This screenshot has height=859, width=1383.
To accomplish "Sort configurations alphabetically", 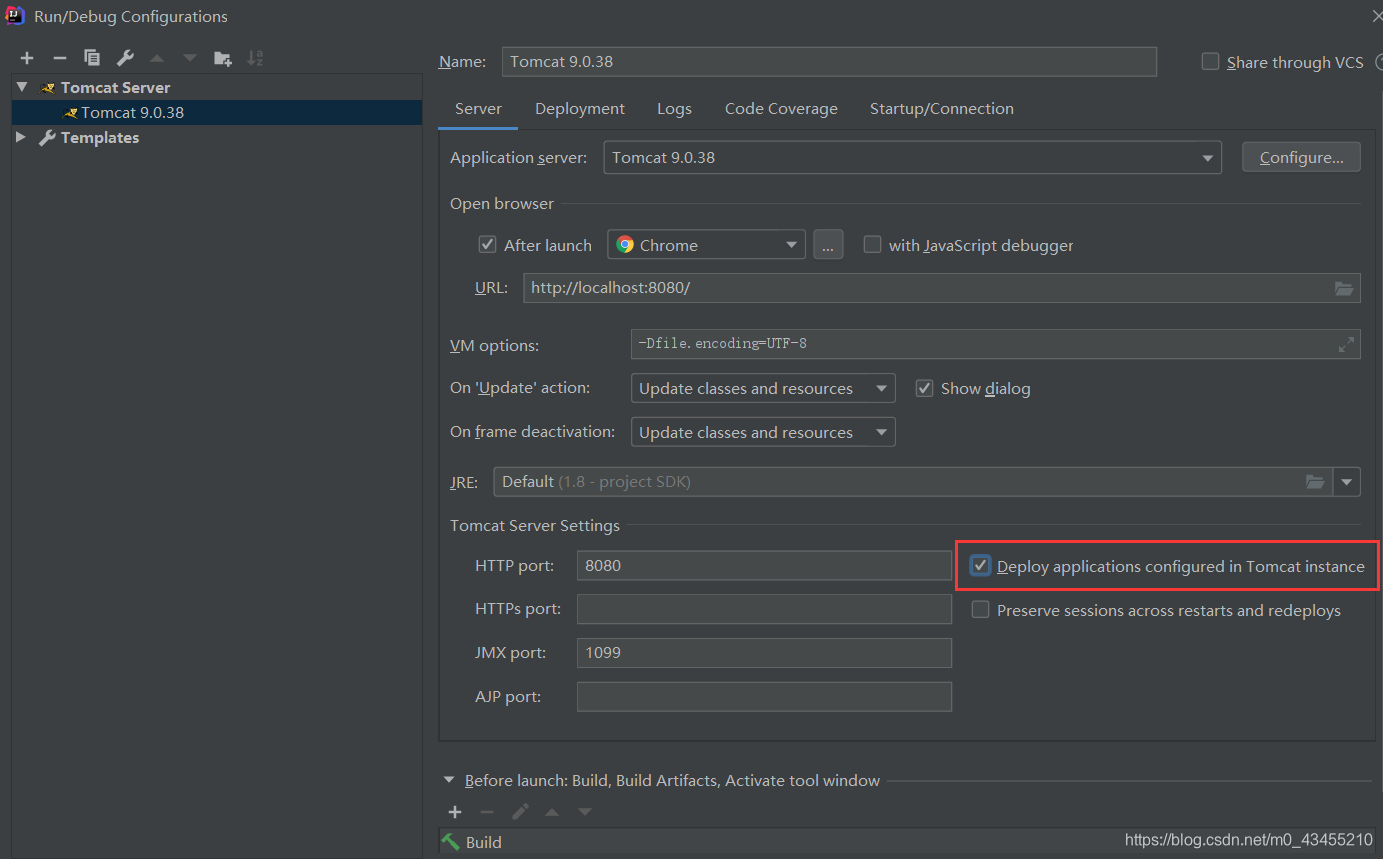I will click(x=255, y=58).
